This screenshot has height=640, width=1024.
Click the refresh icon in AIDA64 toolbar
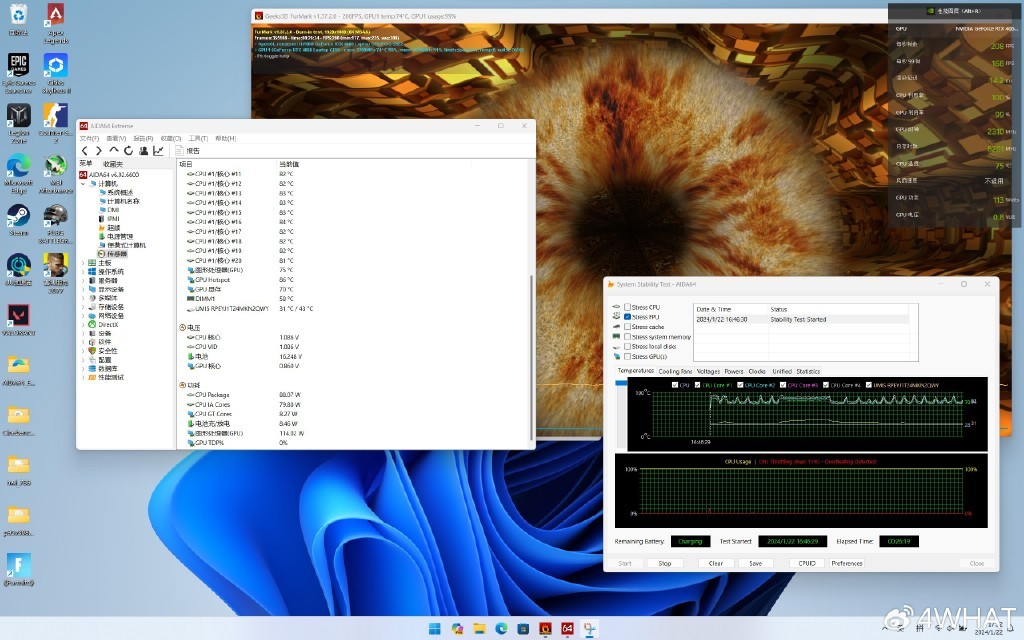click(128, 150)
